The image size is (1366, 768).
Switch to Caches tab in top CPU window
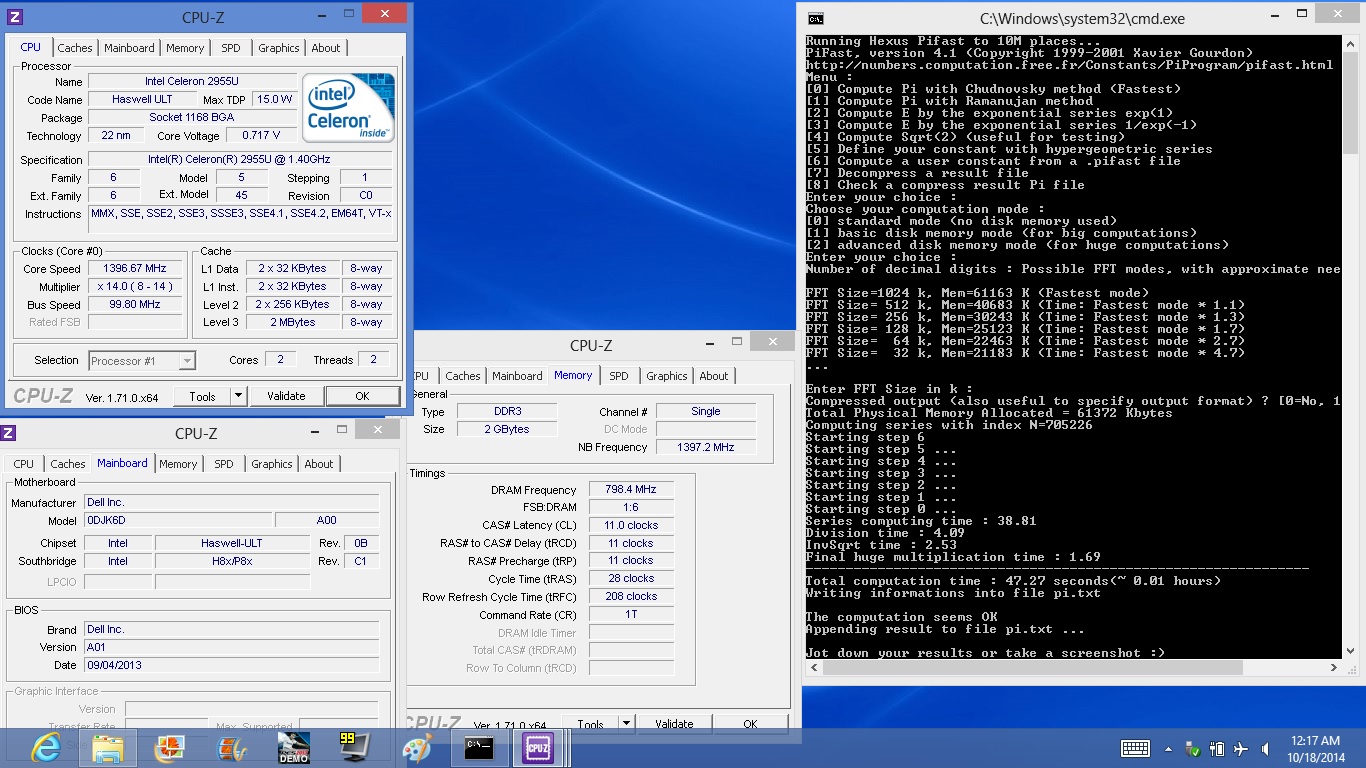(75, 48)
